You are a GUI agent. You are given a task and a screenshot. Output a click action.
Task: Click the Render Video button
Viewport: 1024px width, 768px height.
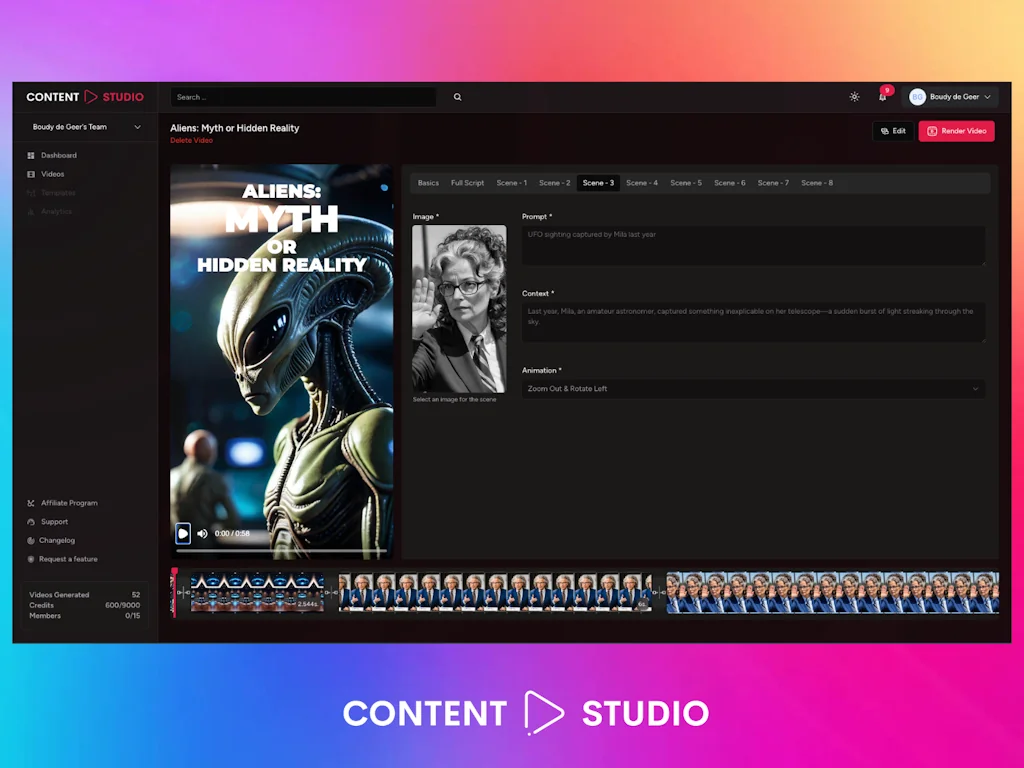pyautogui.click(x=956, y=131)
